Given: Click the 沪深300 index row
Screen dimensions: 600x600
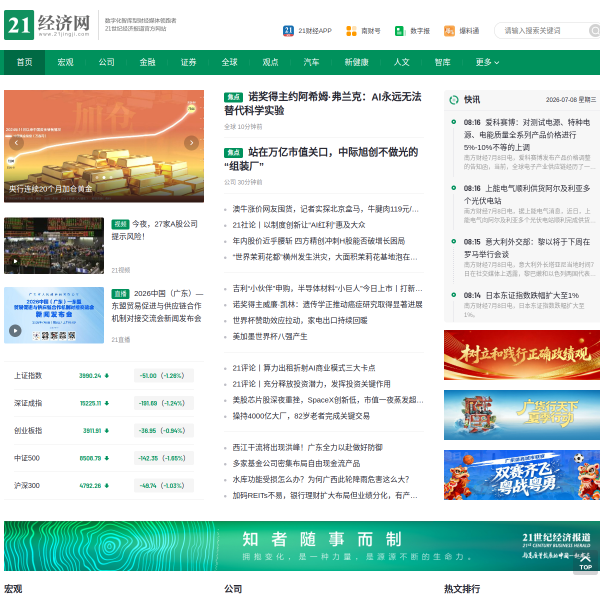Looking at the screenshot, I should pos(104,486).
